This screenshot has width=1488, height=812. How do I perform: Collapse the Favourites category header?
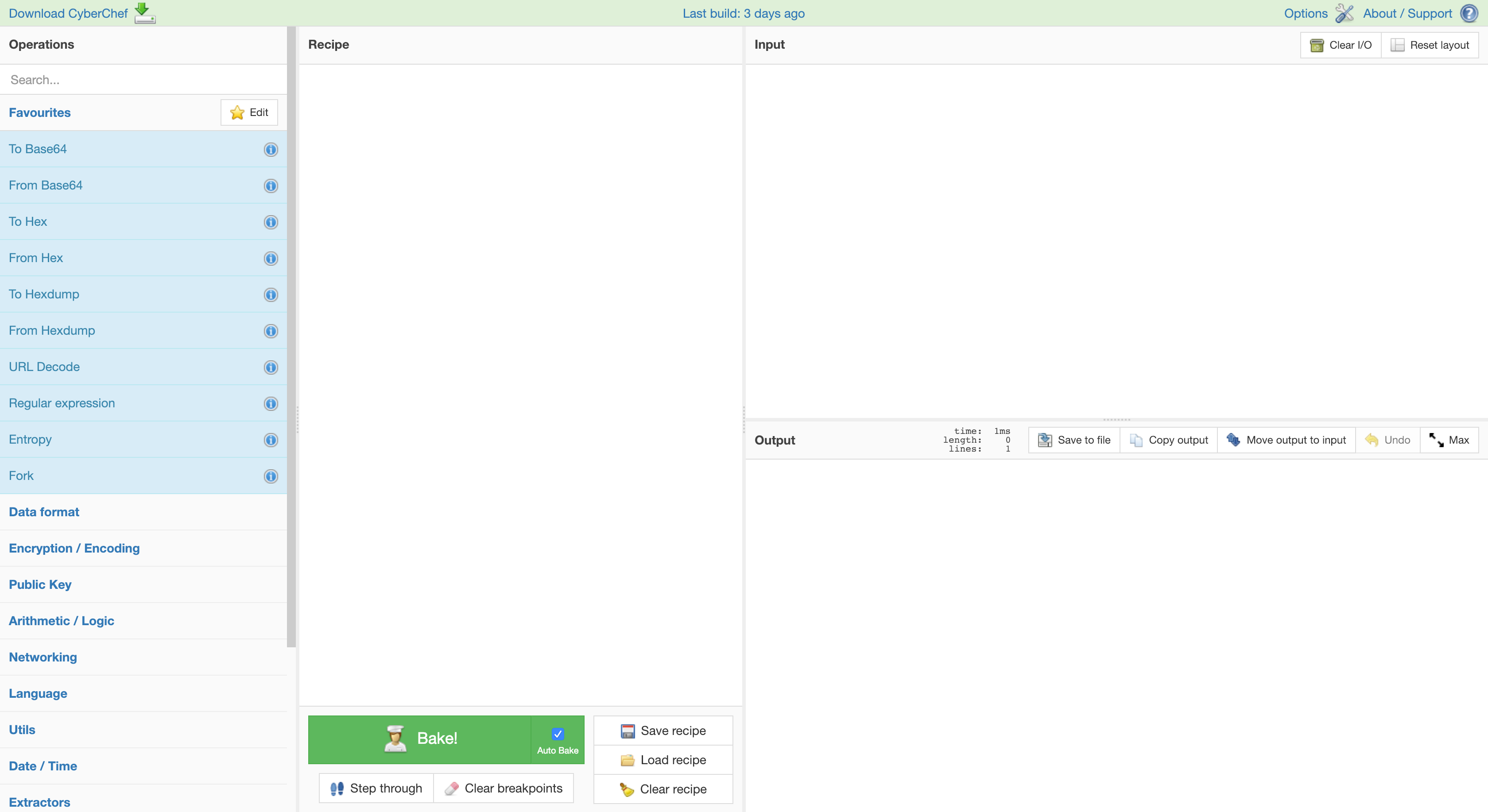tap(40, 112)
